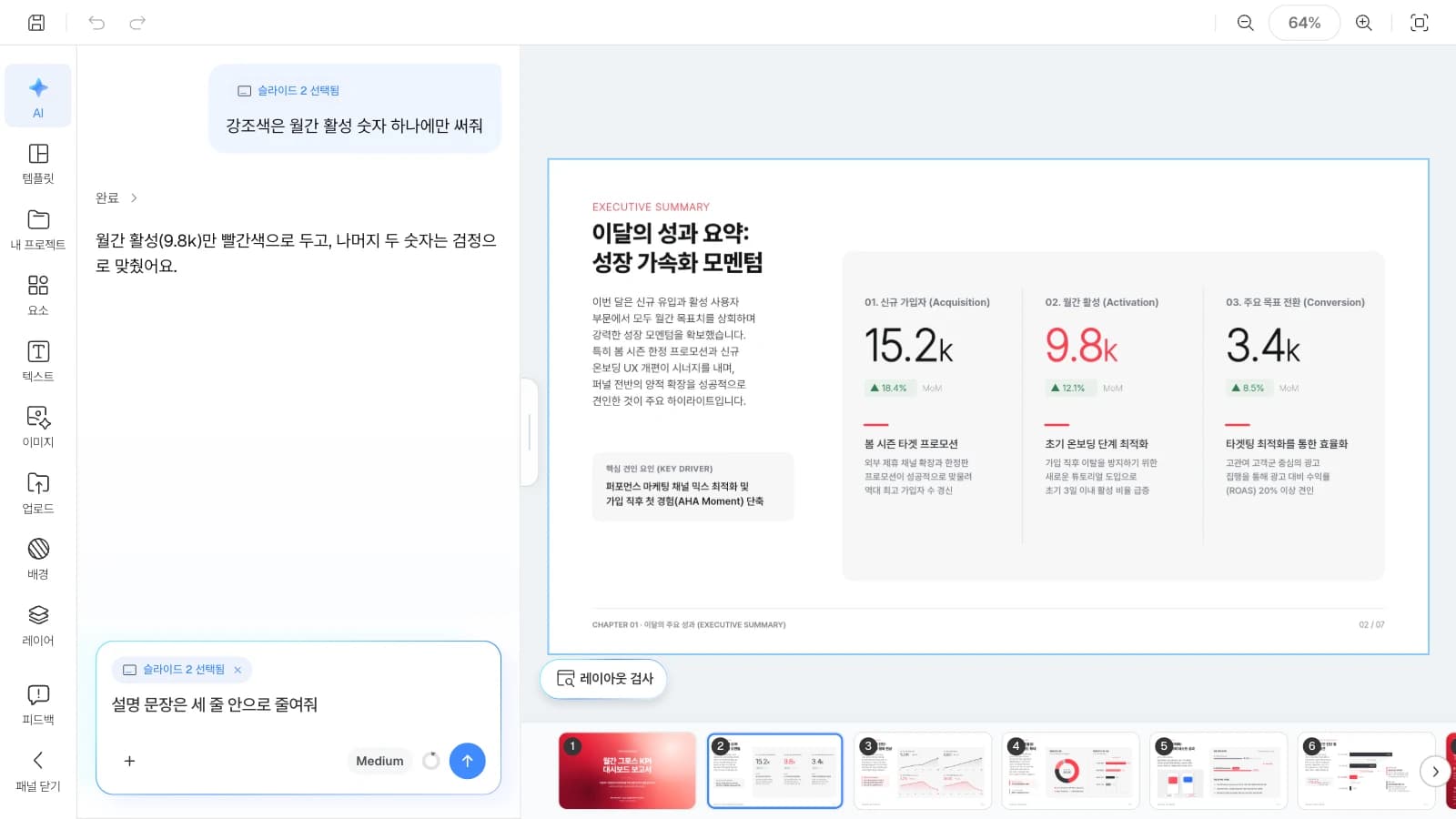Open the 레이어 layers panel
This screenshot has width=1456, height=819.
pyautogui.click(x=38, y=625)
